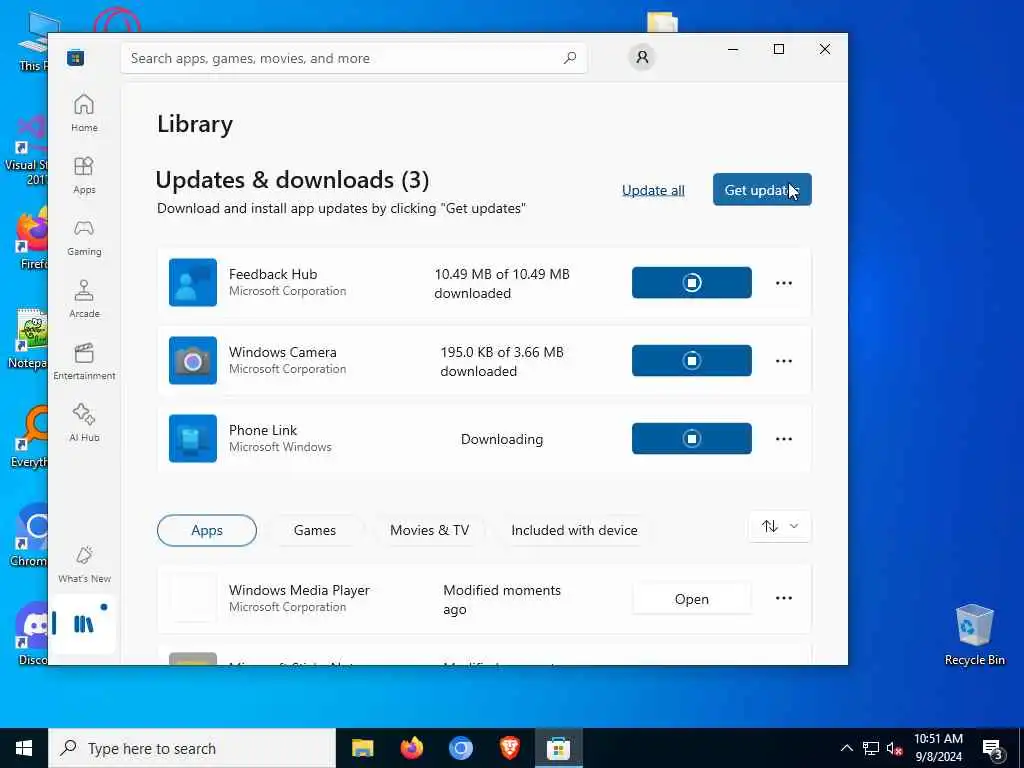Select the Games filter tab
Viewport: 1024px width, 768px height.
[315, 530]
